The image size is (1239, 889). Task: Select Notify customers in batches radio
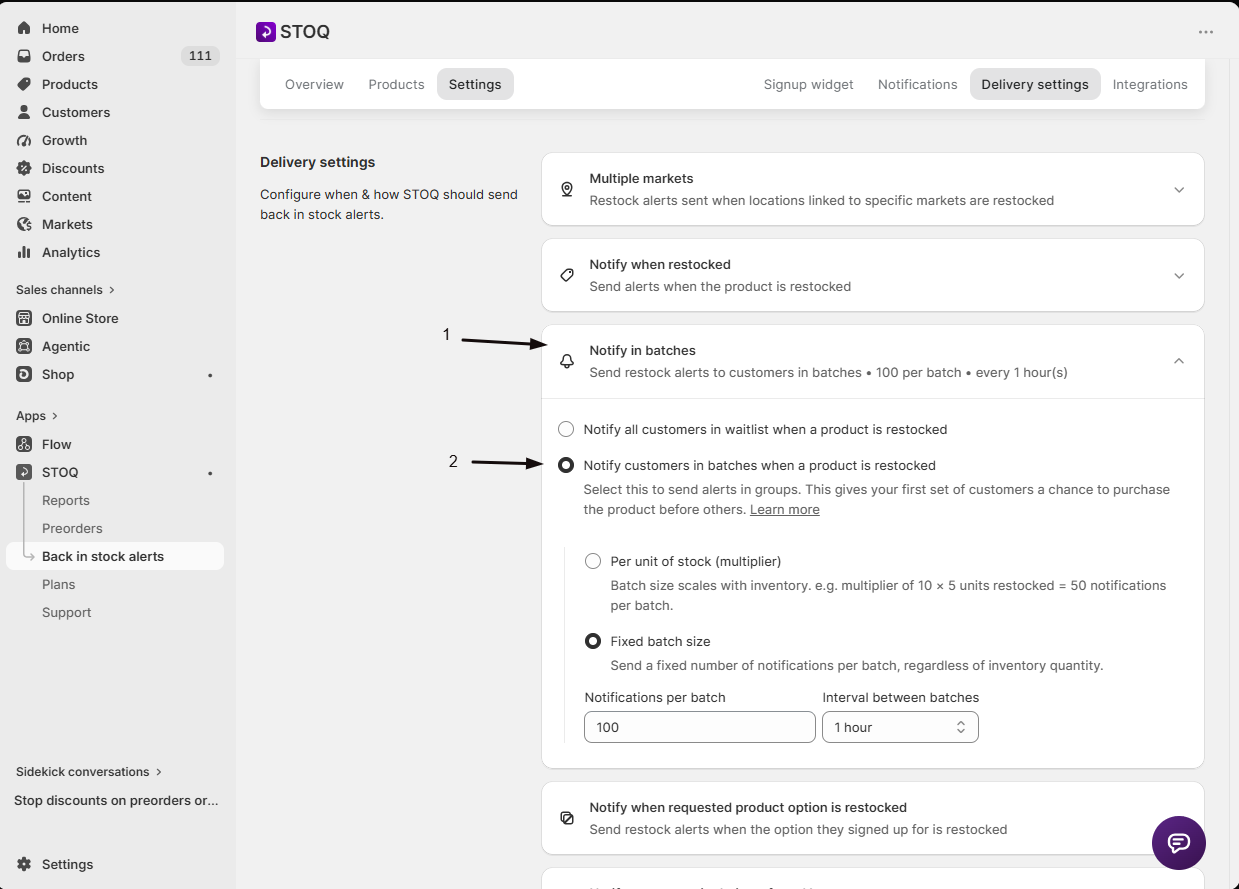click(566, 465)
